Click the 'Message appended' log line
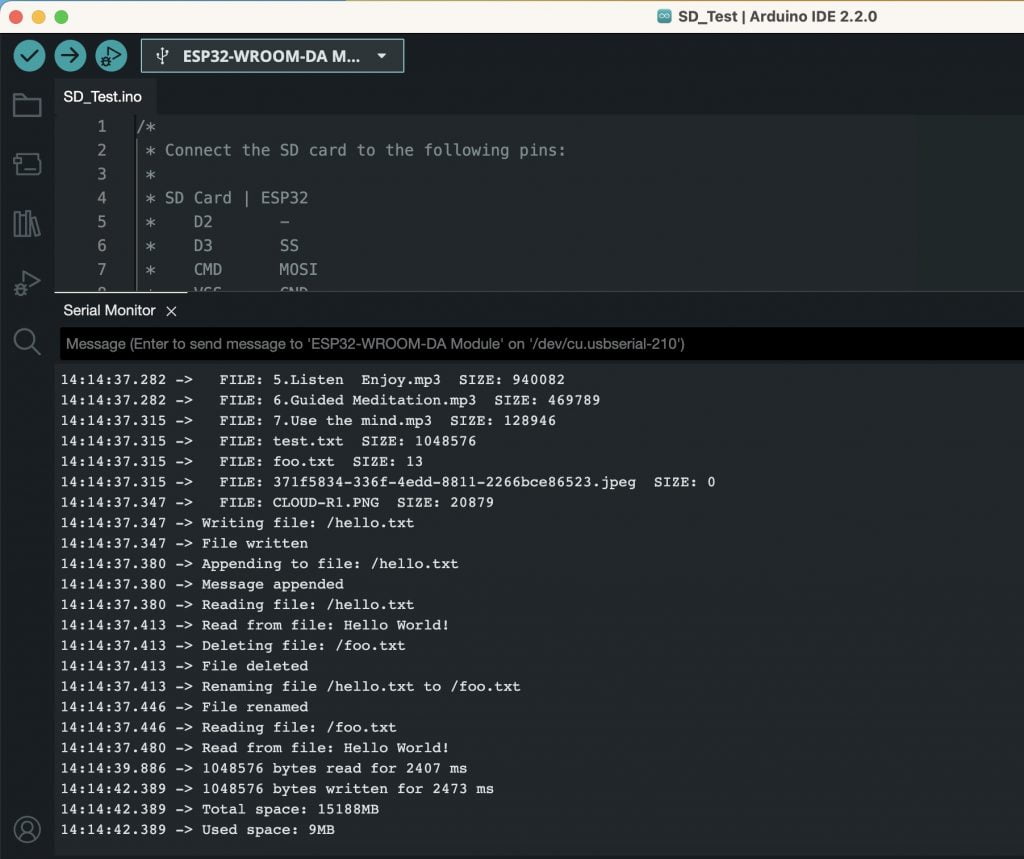The image size is (1024, 859). (202, 584)
